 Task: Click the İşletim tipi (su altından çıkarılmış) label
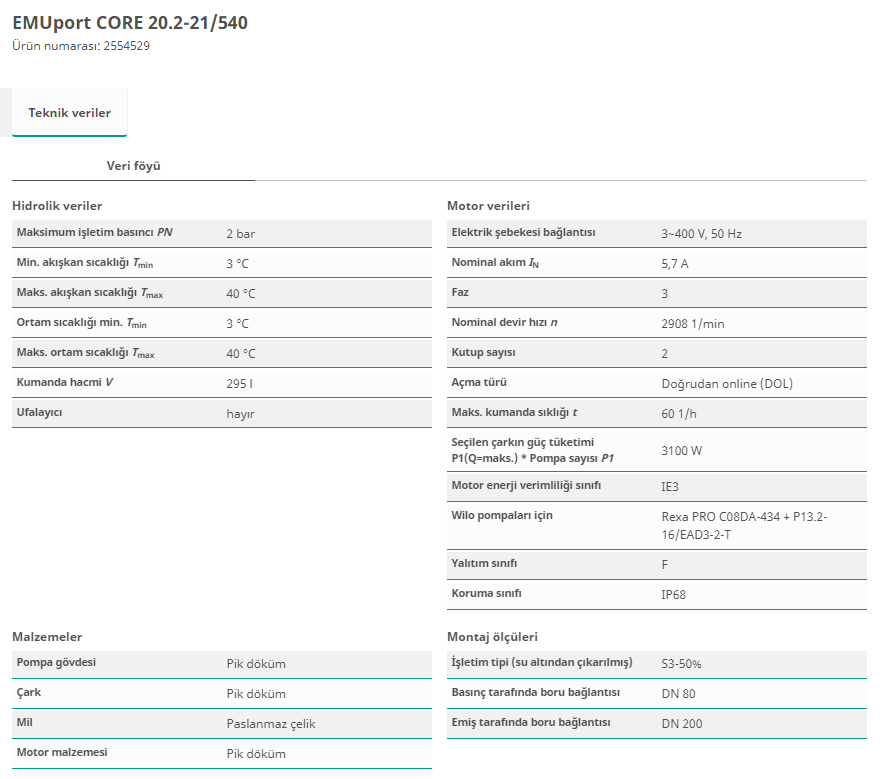542,663
